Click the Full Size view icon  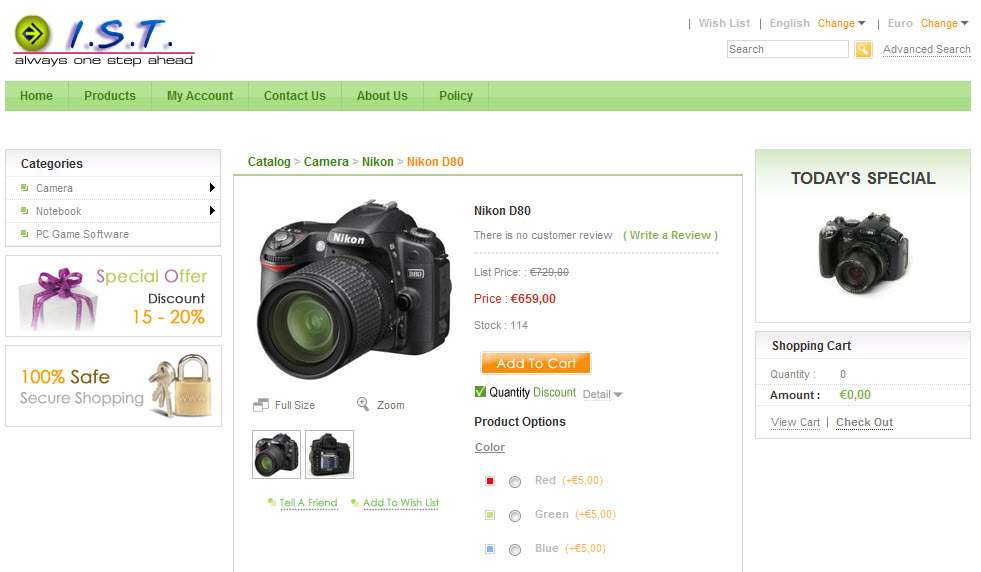(261, 405)
